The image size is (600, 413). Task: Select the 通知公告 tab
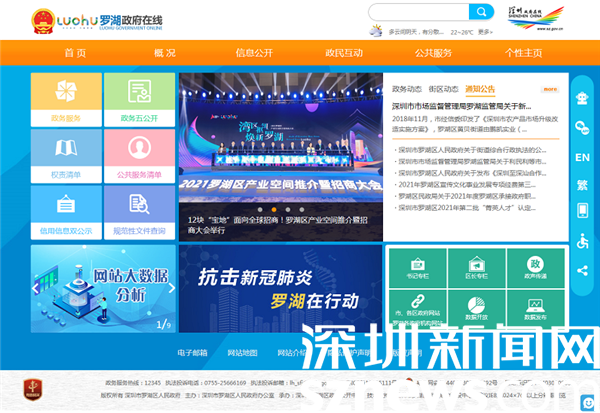coord(480,88)
